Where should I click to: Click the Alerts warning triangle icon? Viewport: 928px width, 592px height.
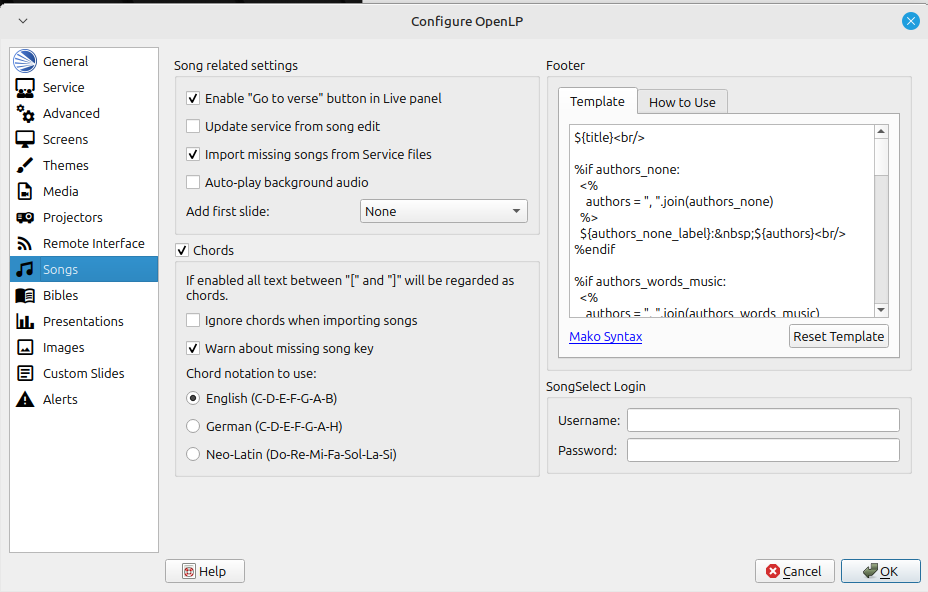[x=26, y=399]
